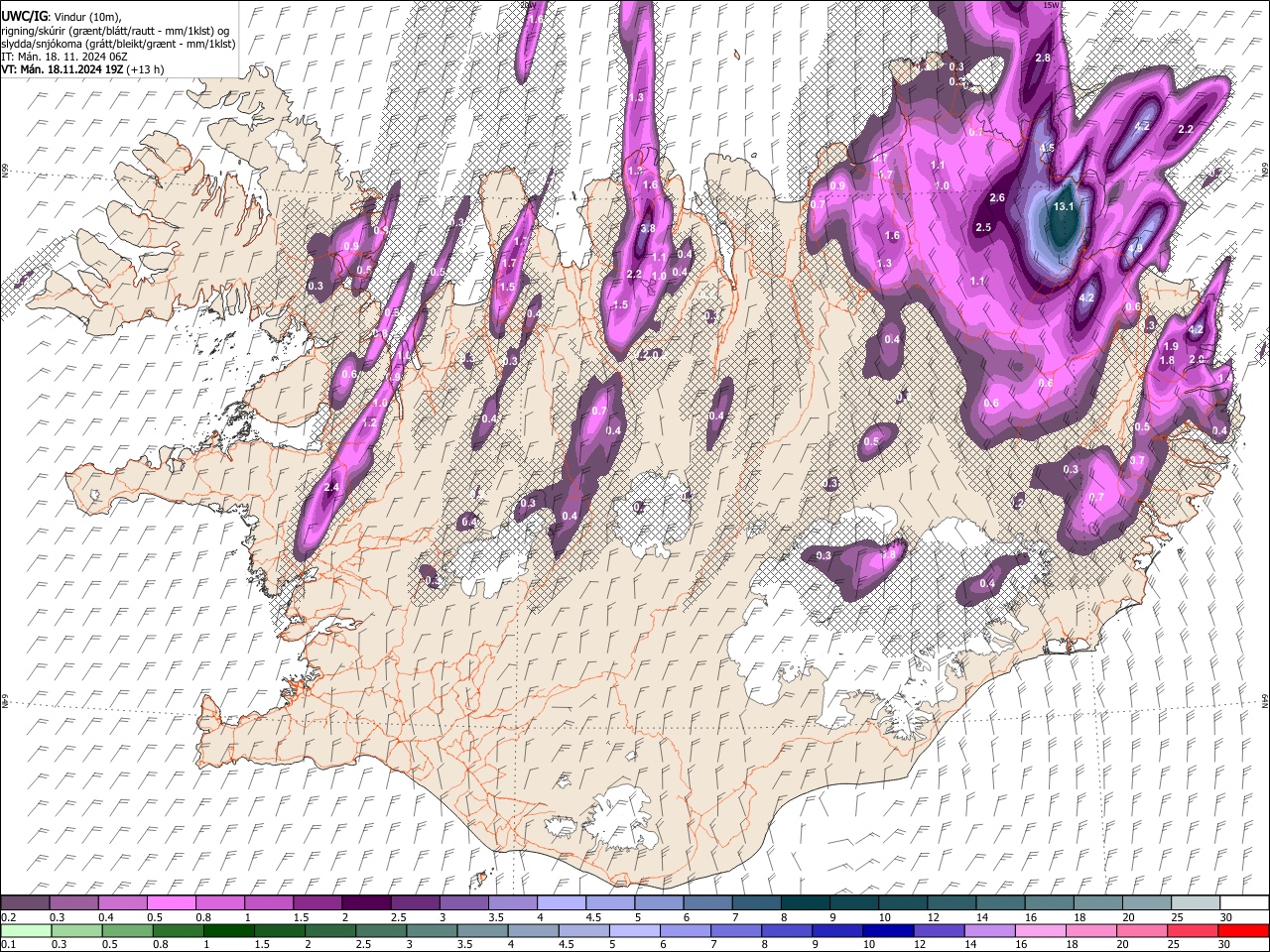Screen dimensions: 1270x952
Task: Select the dusky purple swatch starting at 0.2
Action: coord(25,903)
